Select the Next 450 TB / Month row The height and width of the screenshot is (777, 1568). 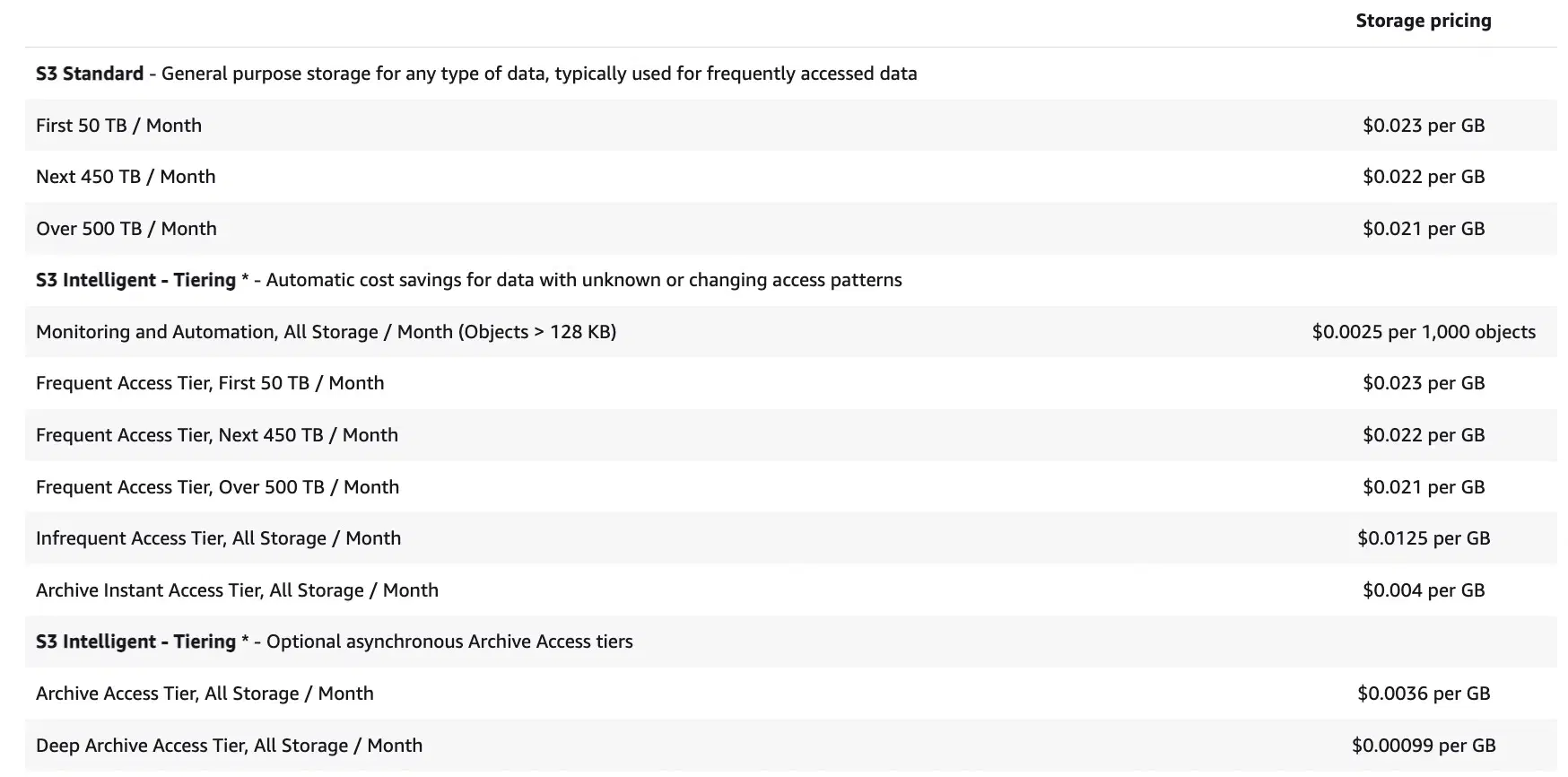coord(126,177)
